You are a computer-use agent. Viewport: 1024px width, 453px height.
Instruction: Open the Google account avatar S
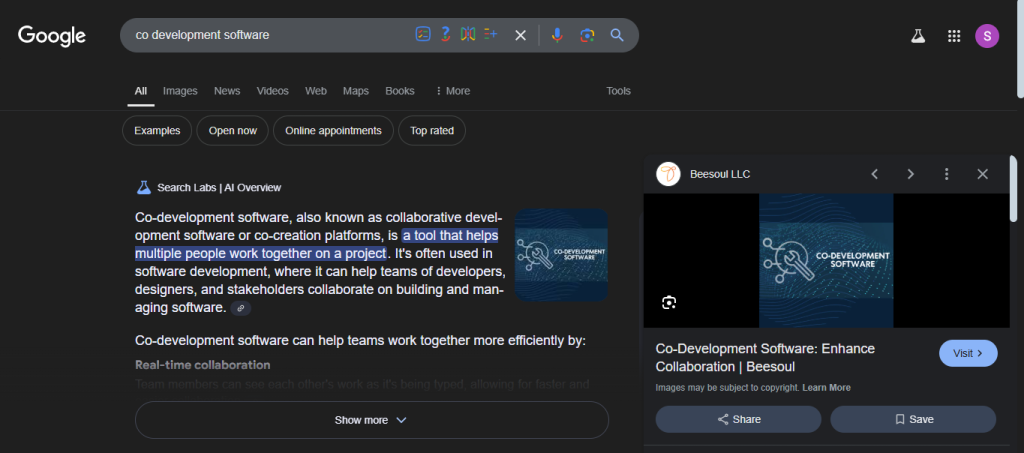point(987,36)
